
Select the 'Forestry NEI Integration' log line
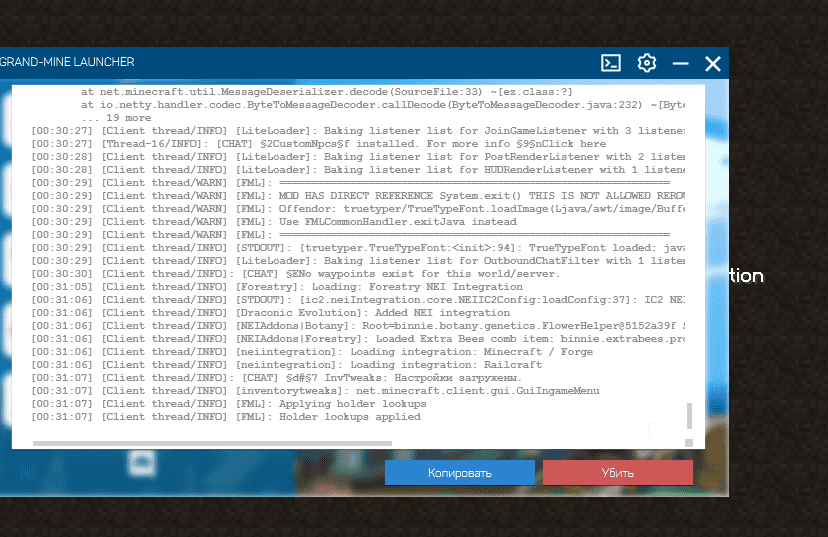[x=277, y=287]
